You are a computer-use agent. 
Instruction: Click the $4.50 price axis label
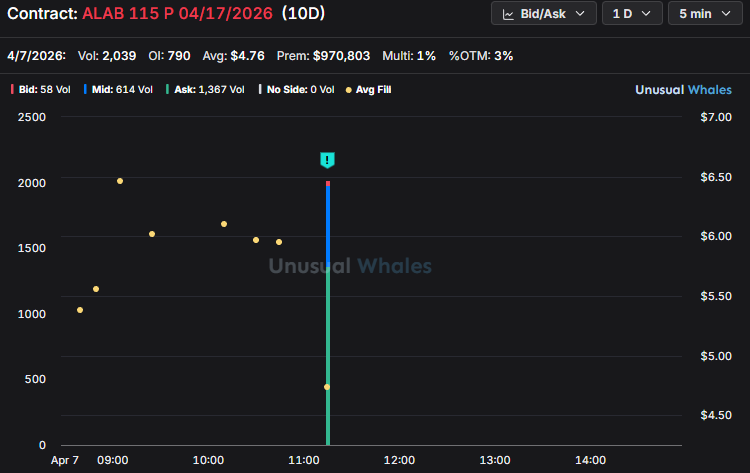[716, 415]
